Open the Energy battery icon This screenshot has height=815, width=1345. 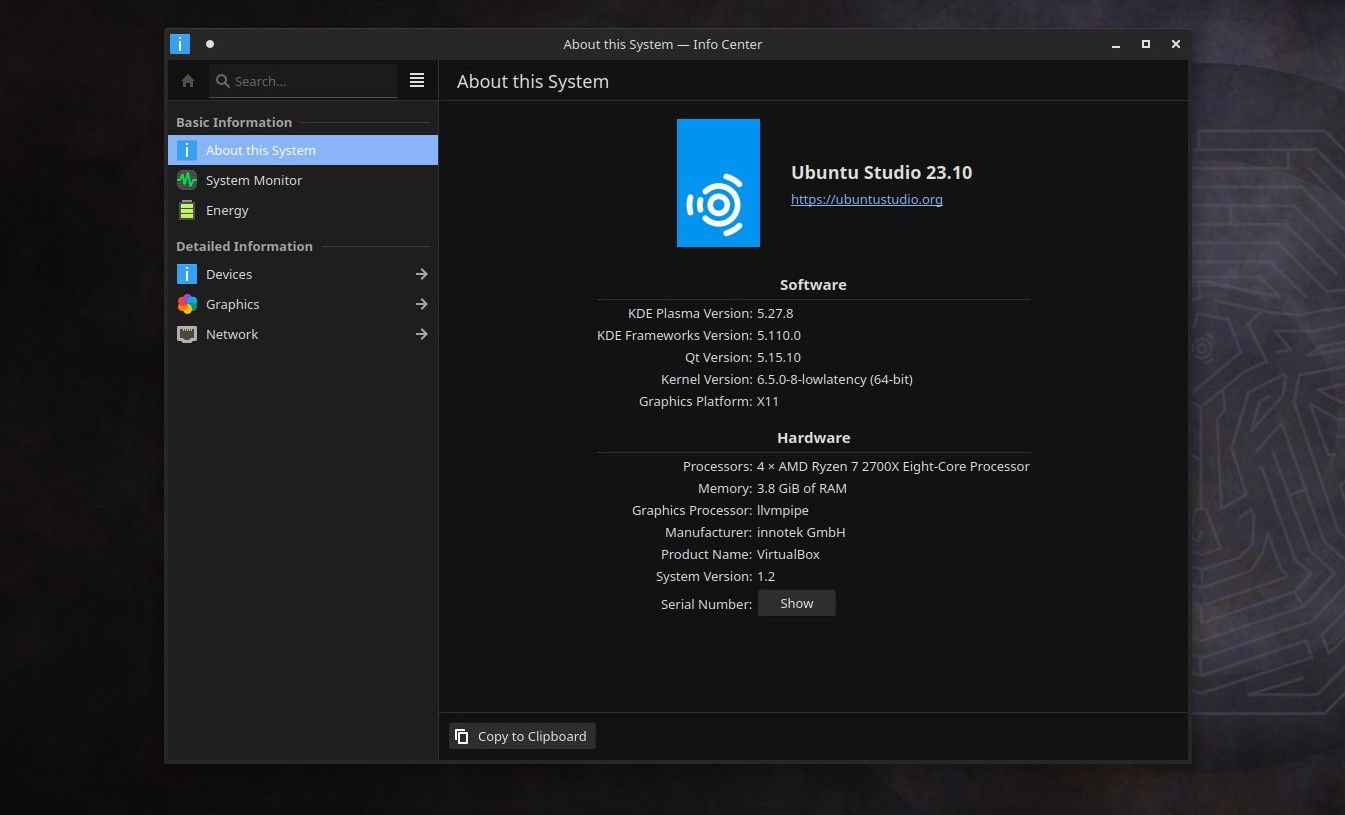pos(187,210)
